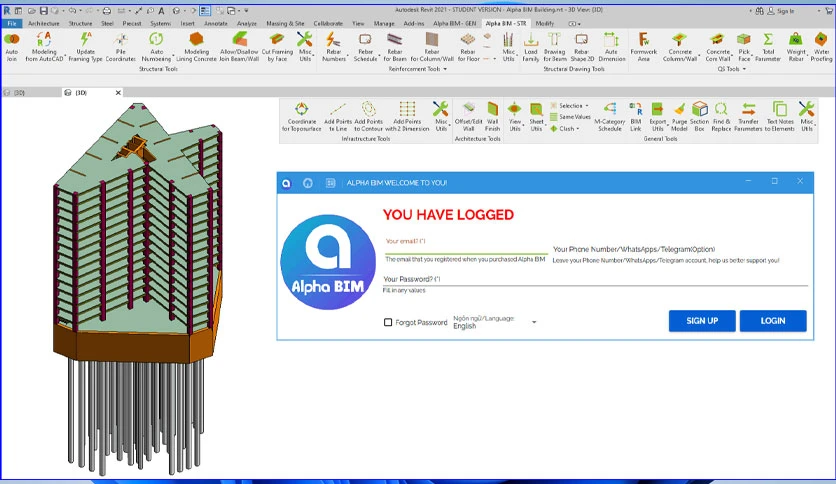Activate the Section Box tool
The width and height of the screenshot is (836, 484).
tap(700, 117)
